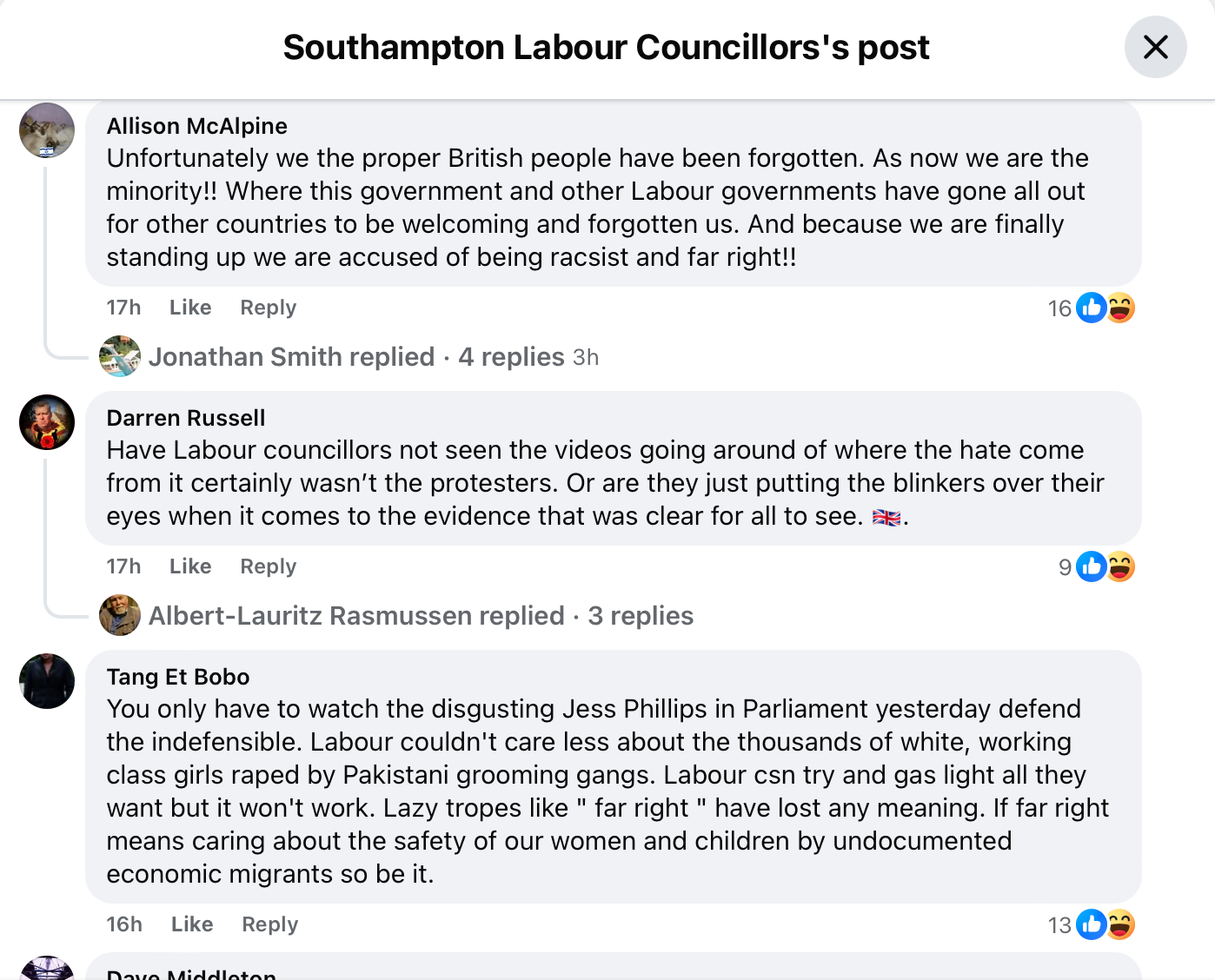Reply to Tang Et Bobo's comment
The image size is (1215, 980).
click(x=269, y=924)
